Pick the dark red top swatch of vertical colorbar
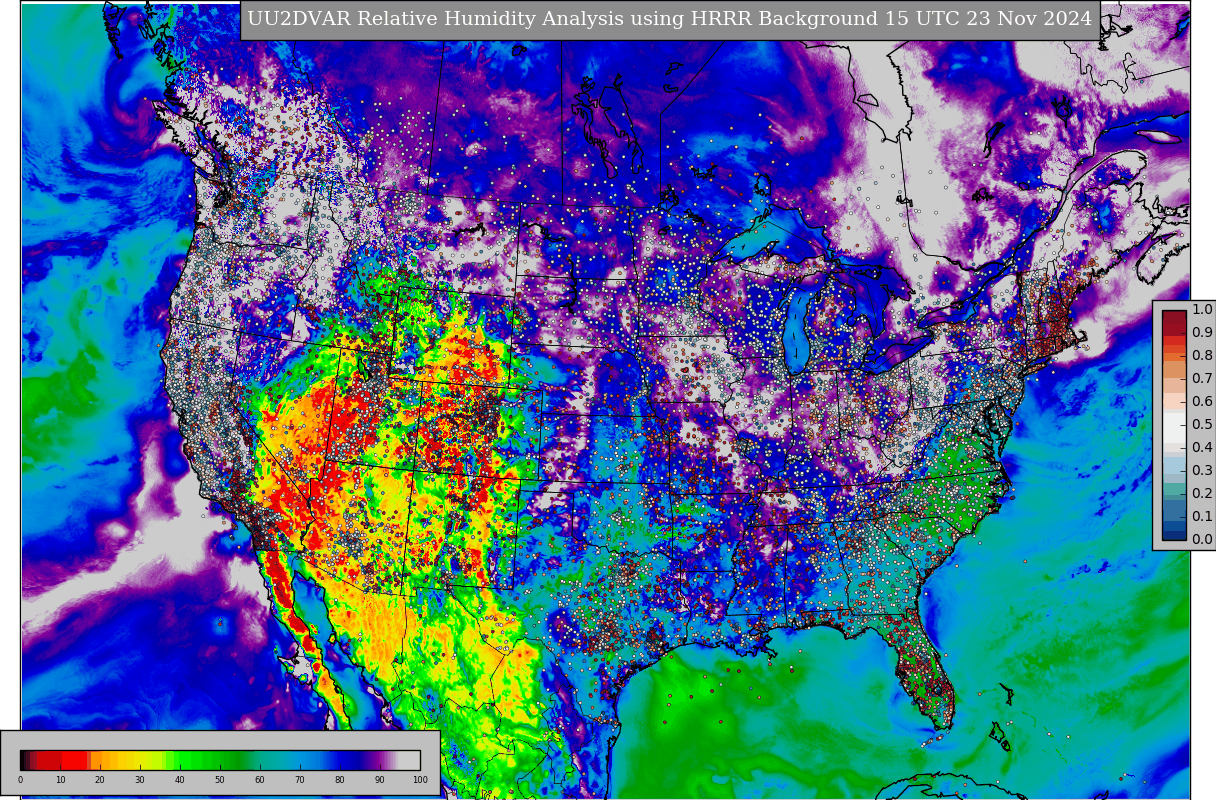 (x=1174, y=316)
